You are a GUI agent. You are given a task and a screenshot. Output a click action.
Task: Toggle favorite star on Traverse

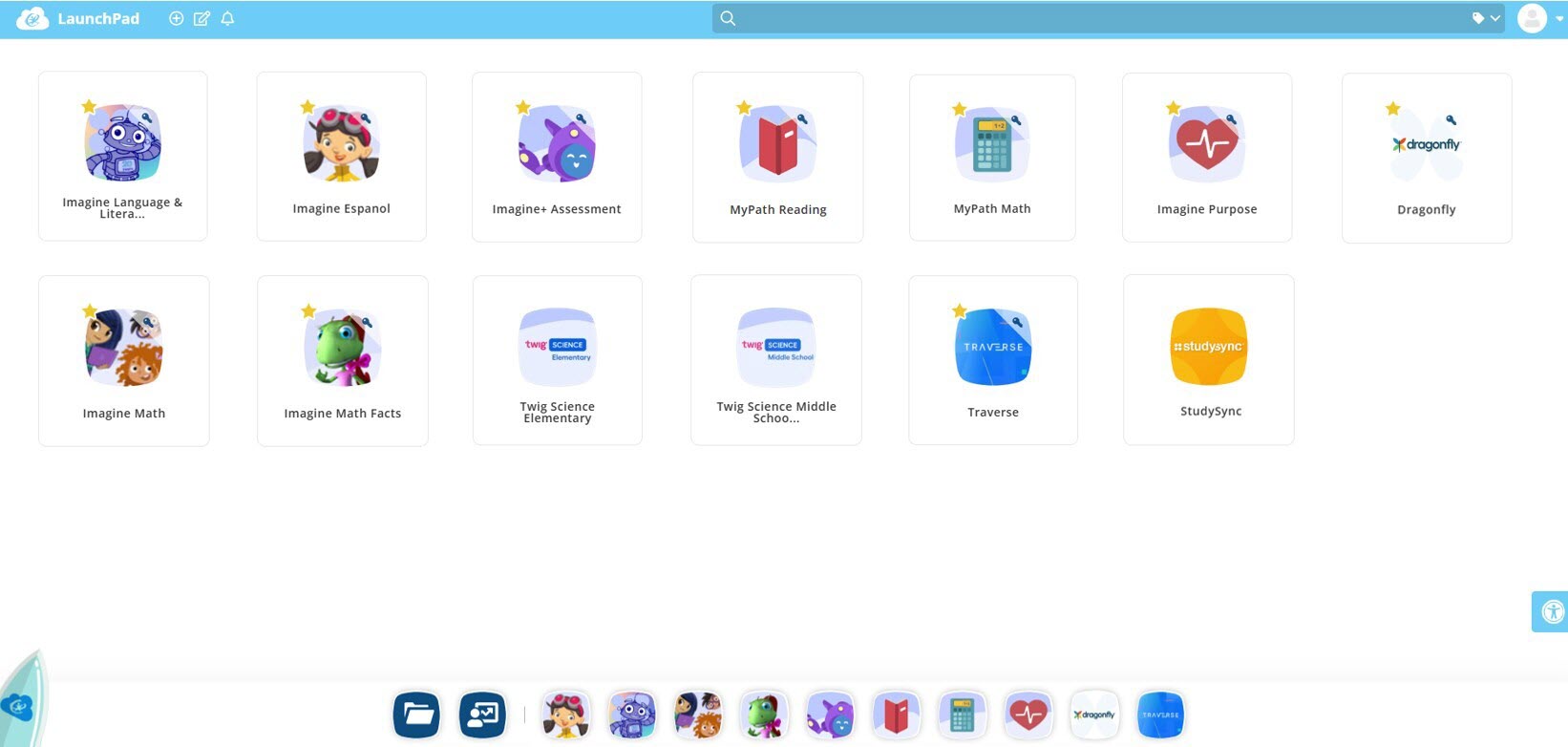[960, 310]
